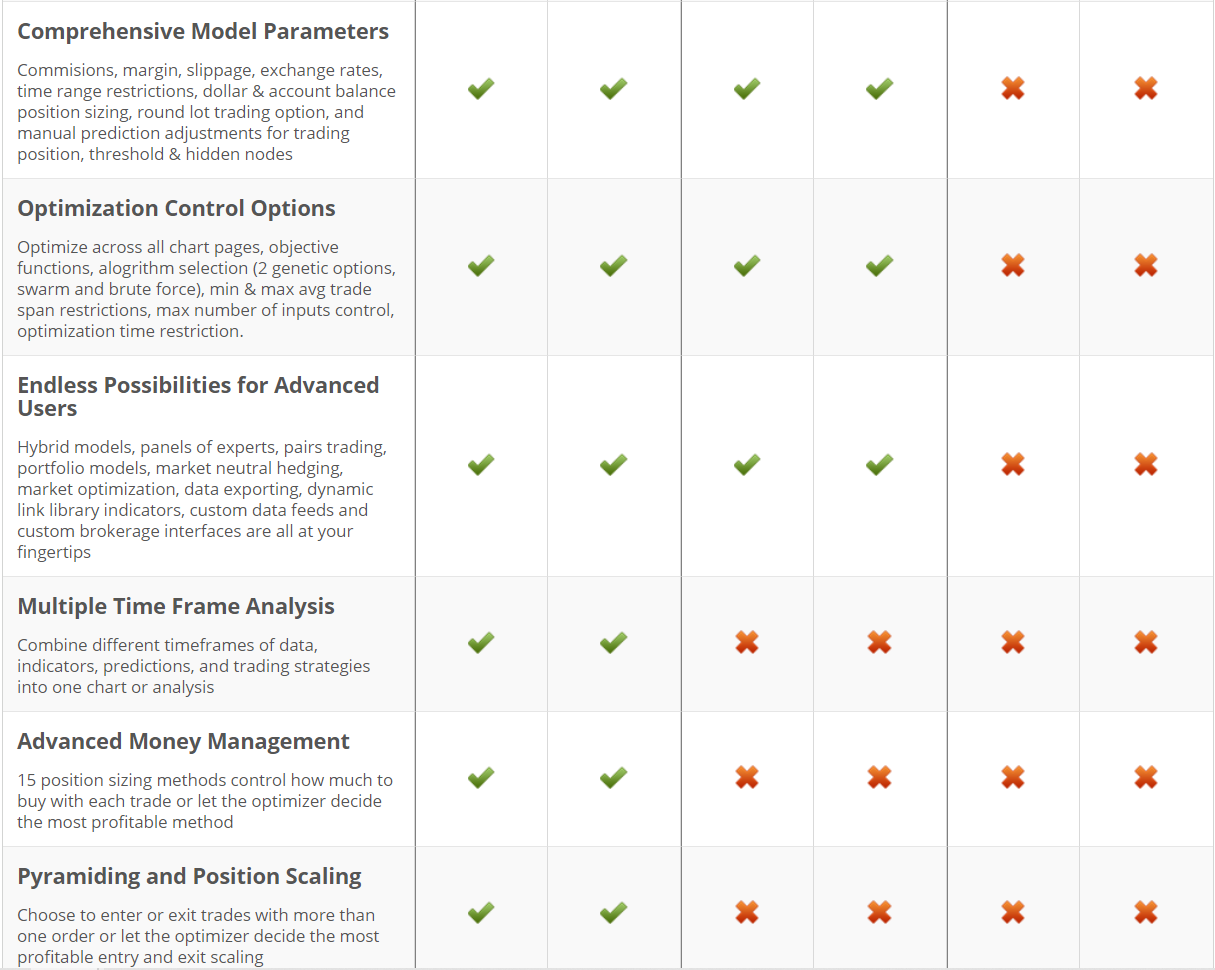Image resolution: width=1215 pixels, height=970 pixels.
Task: Click the first-column checkmark for Comprehensive Model Parameters
Action: point(481,89)
